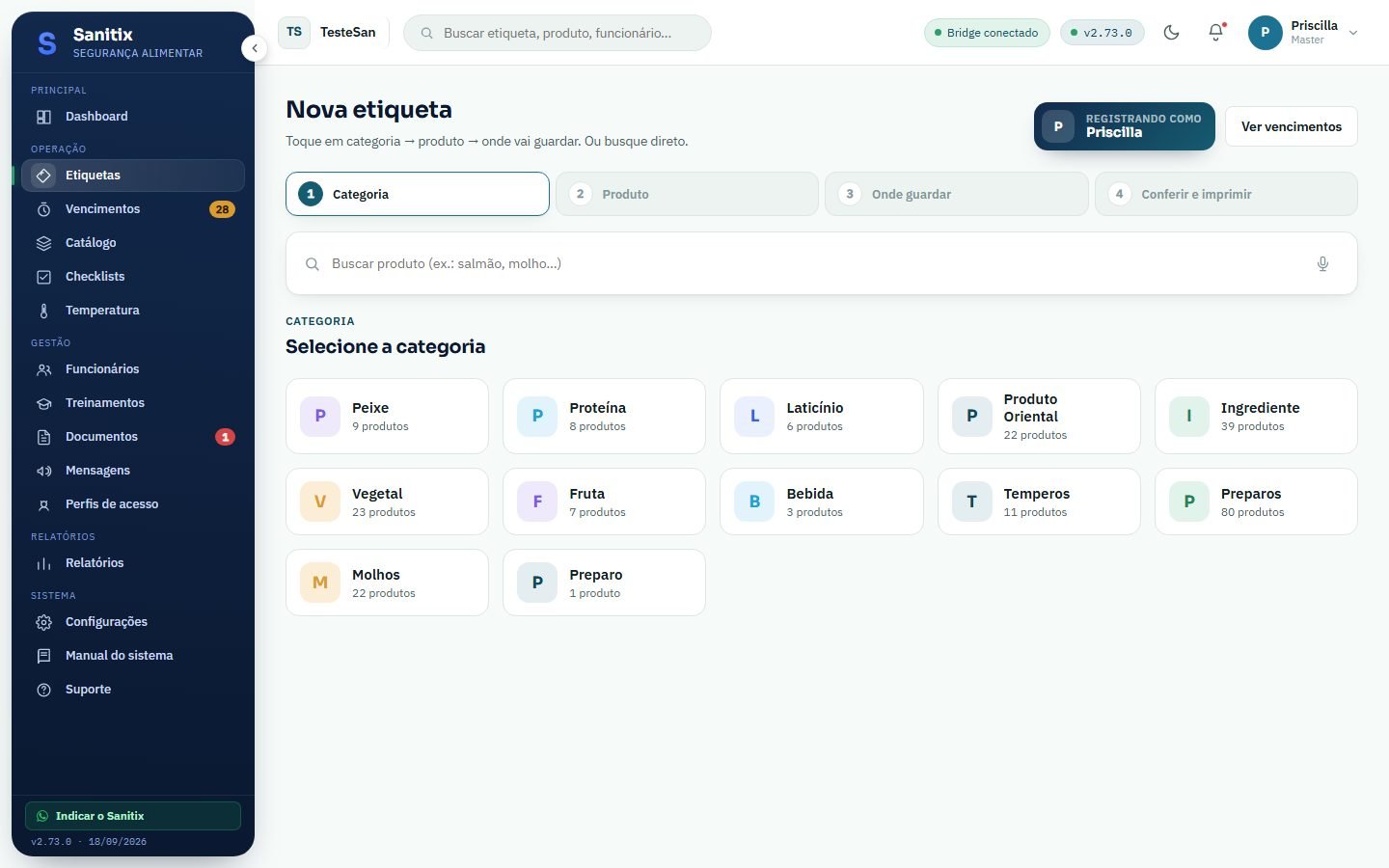This screenshot has height=868, width=1389.
Task: Open notifications bell icon
Action: coord(1216,33)
